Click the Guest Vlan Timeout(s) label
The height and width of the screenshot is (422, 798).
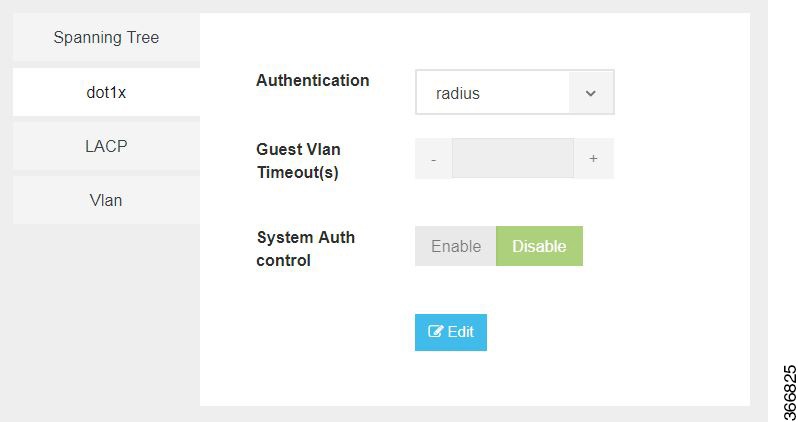click(298, 161)
